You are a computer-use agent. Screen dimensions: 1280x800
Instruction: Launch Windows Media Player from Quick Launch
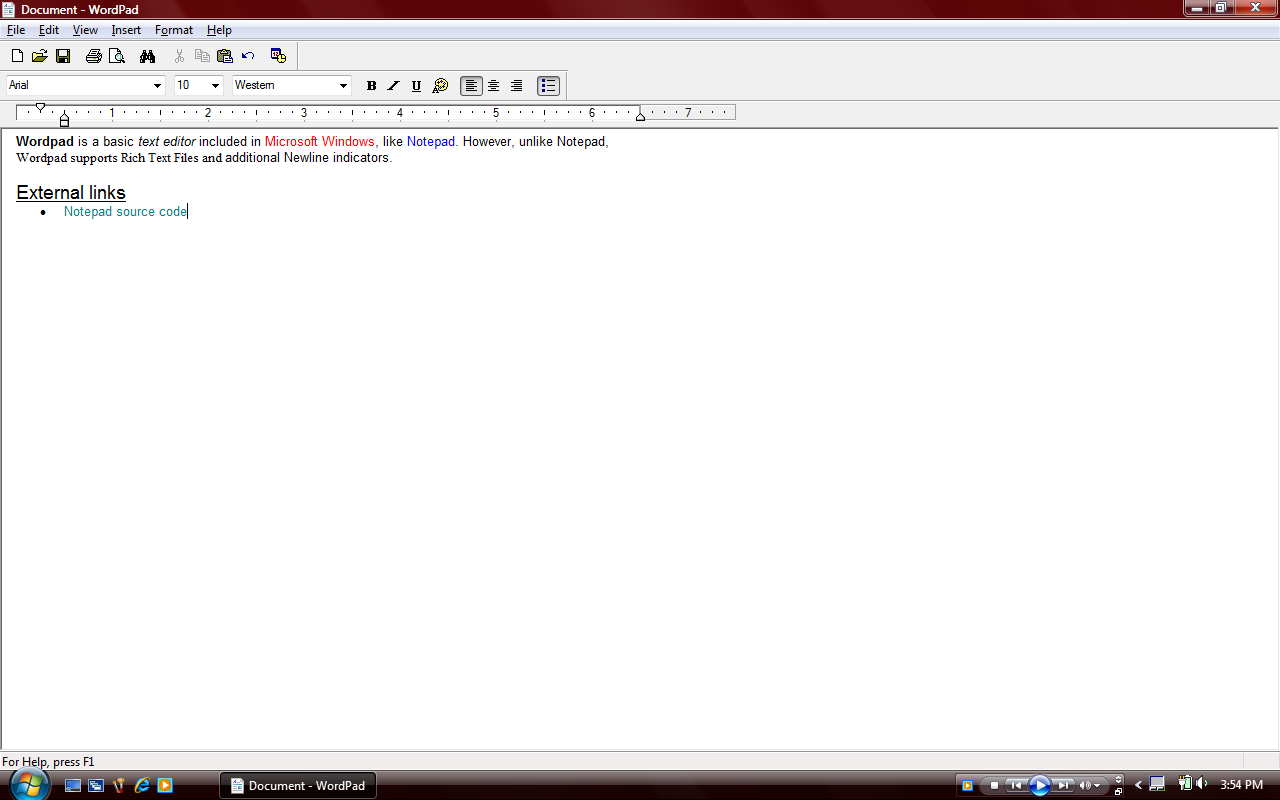[x=165, y=786]
